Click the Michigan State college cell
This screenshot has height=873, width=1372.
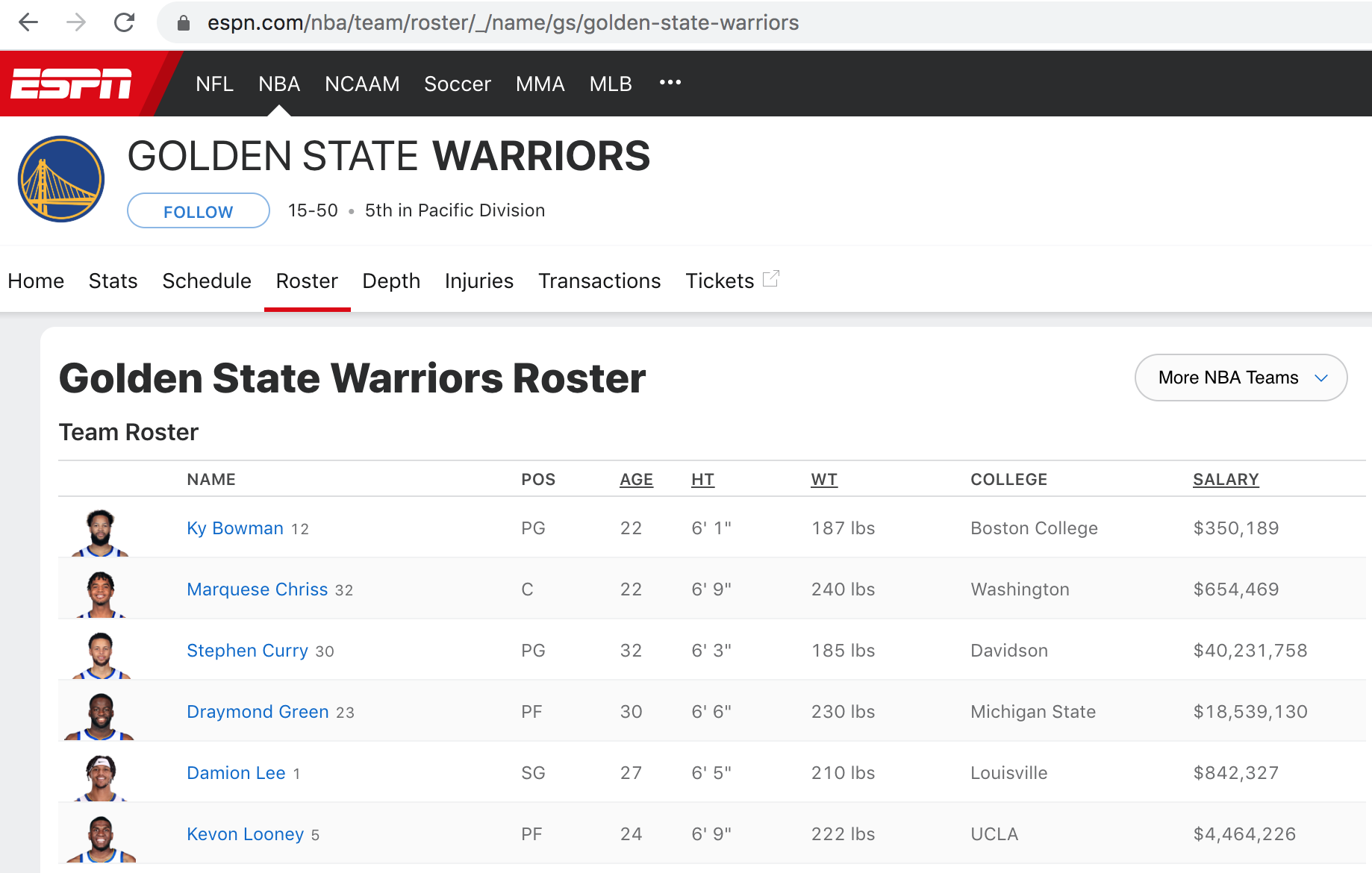point(1033,712)
